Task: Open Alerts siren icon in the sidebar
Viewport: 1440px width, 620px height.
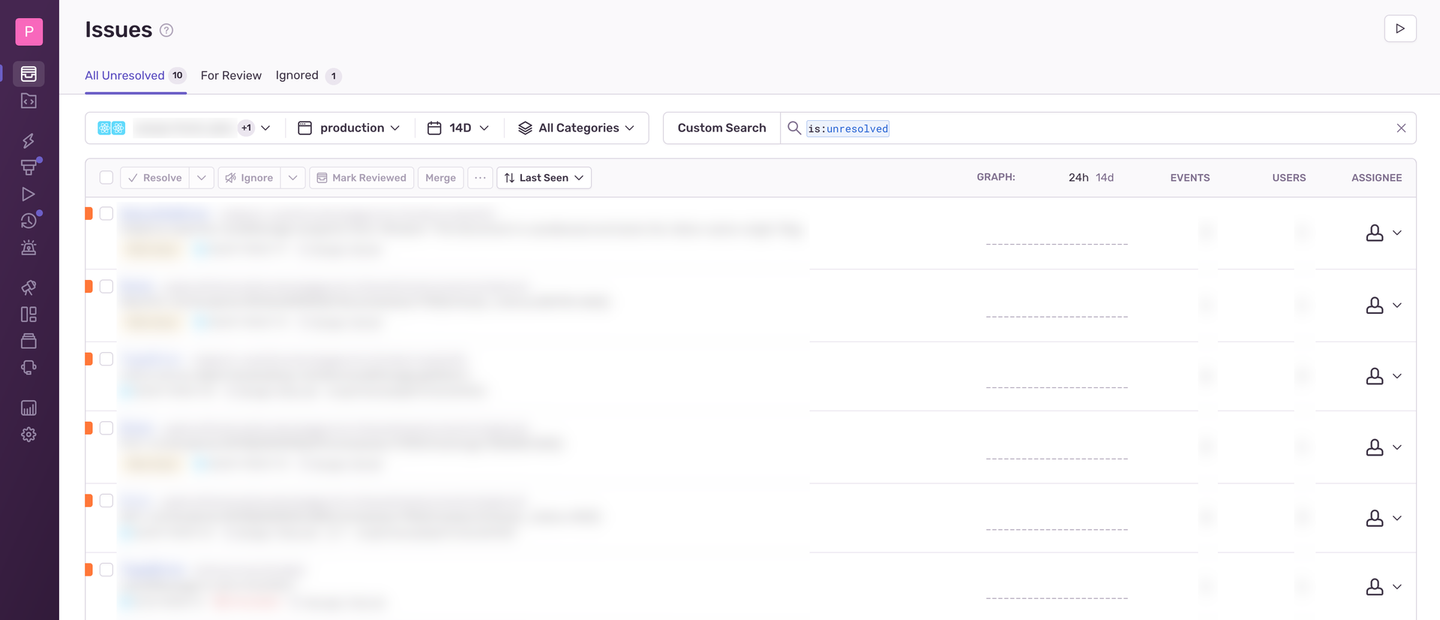Action: pos(29,247)
